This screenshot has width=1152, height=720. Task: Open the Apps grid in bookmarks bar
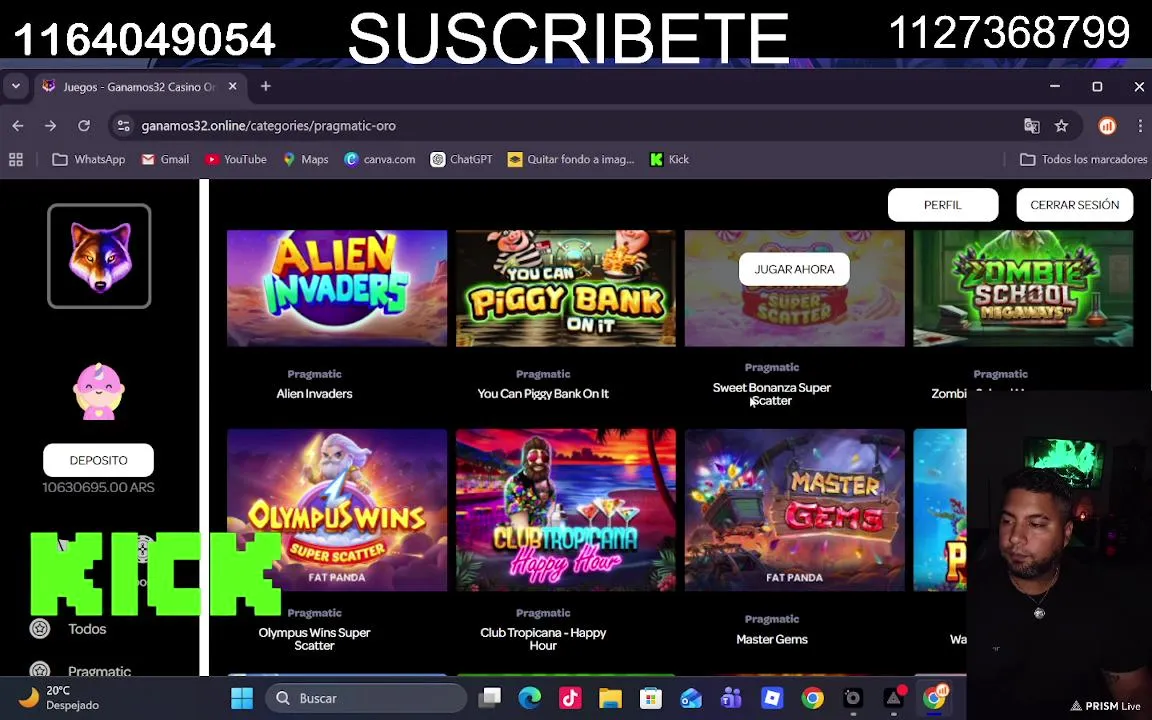16,159
